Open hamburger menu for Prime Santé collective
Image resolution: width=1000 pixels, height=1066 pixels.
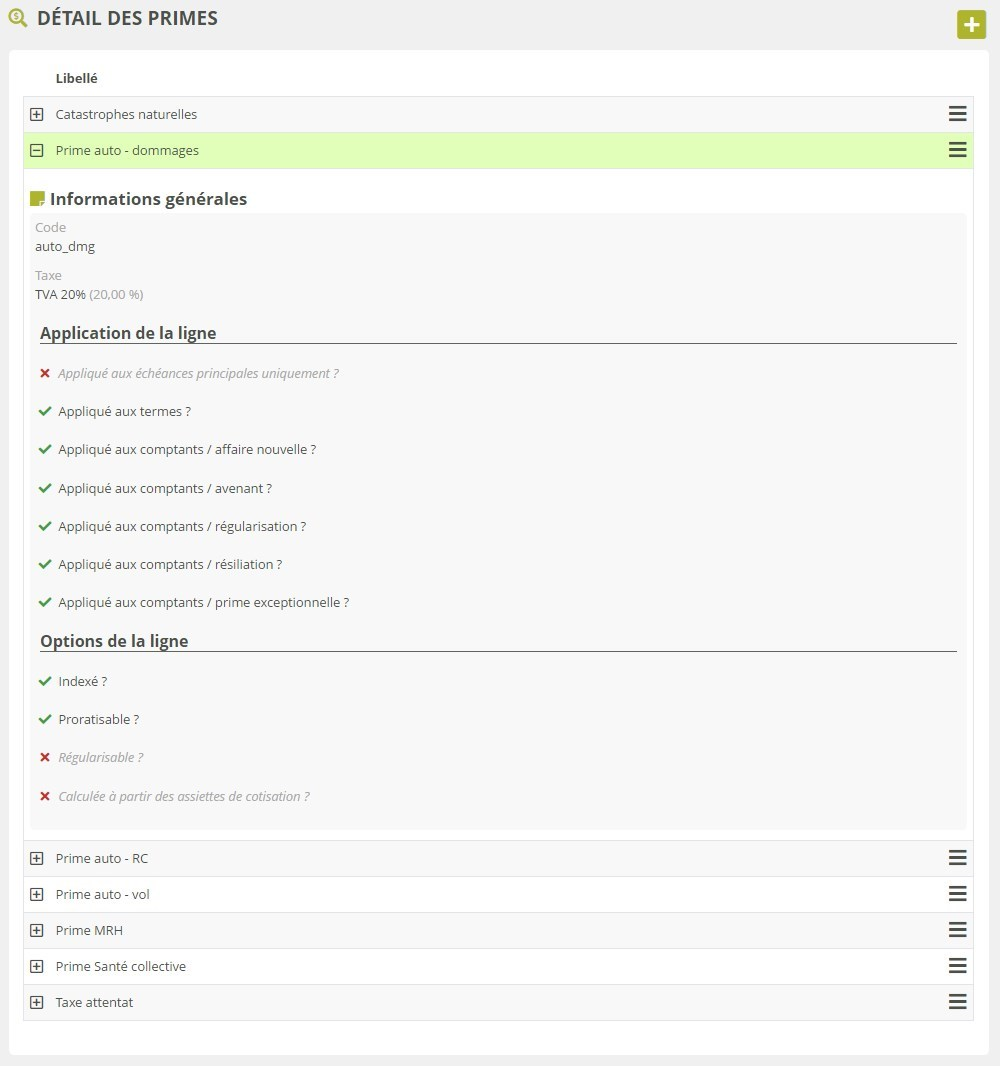[x=957, y=966]
